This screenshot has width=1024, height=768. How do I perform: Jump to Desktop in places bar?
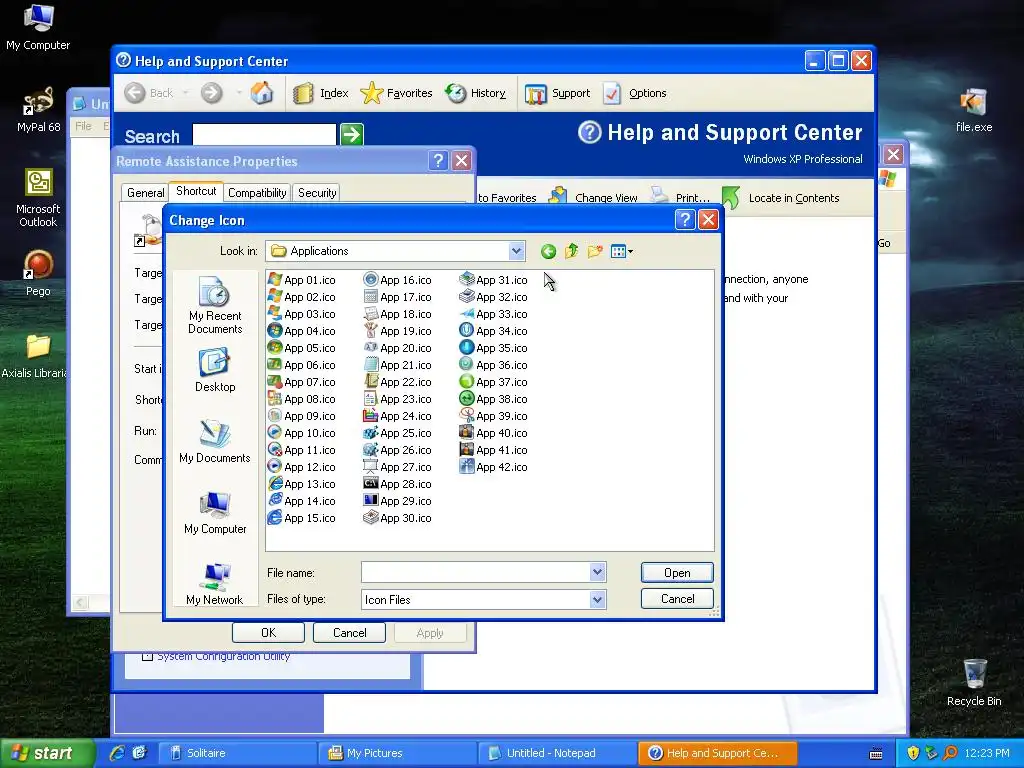pos(215,370)
